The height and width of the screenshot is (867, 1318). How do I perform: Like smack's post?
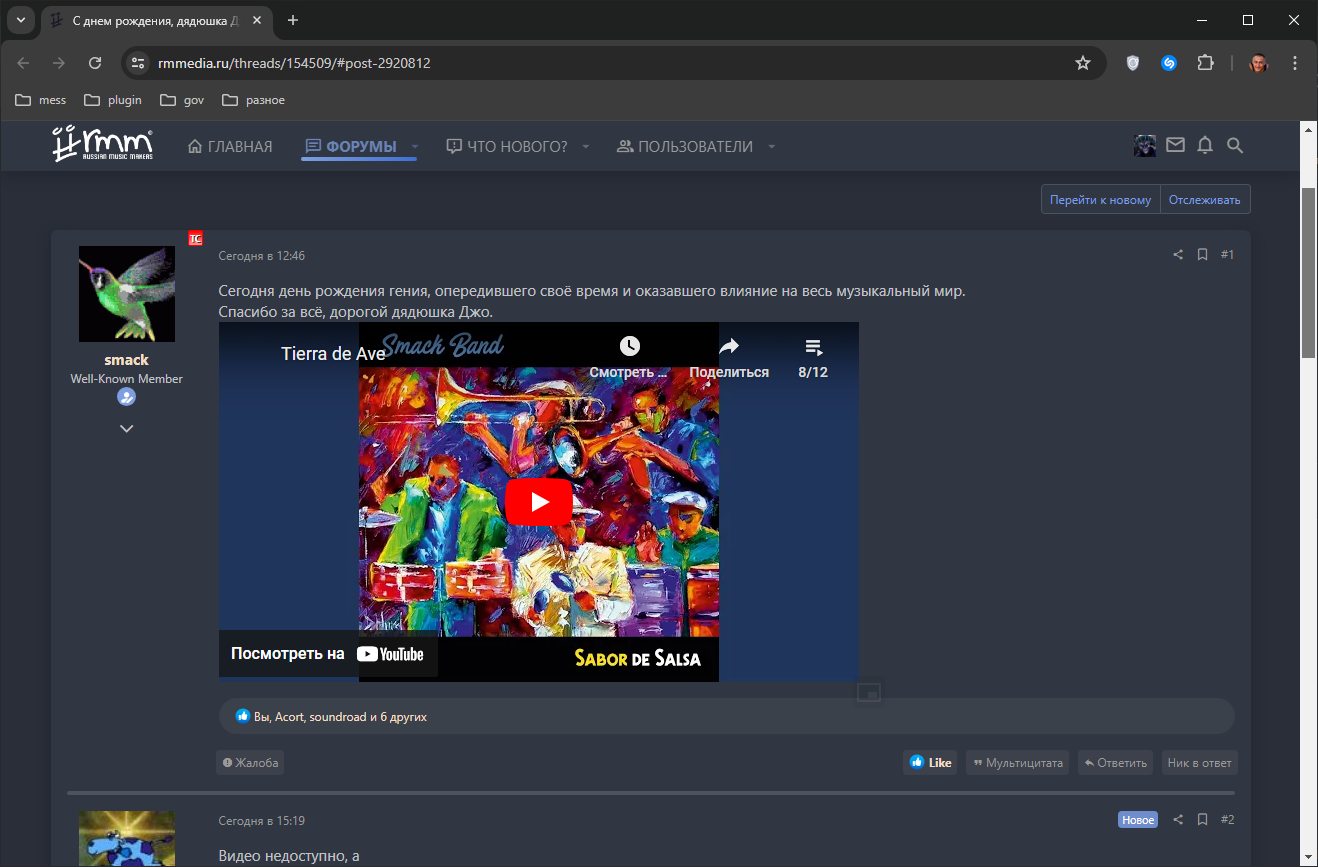pyautogui.click(x=930, y=763)
